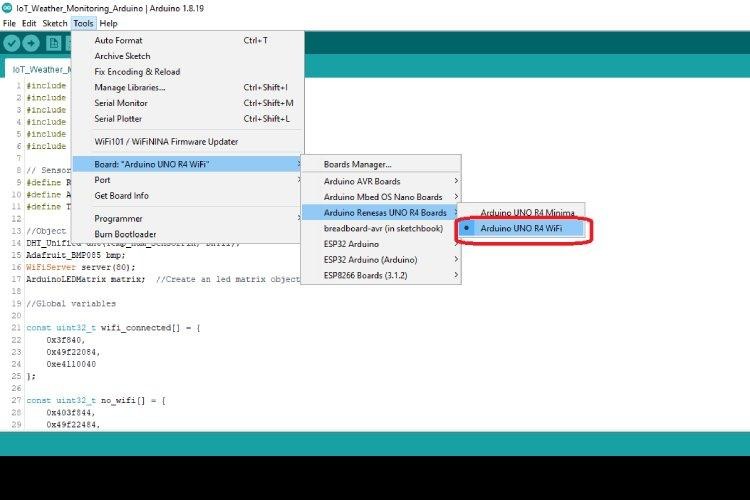Launch Serial Monitor from Tools menu
This screenshot has height=500, width=750.
(188, 103)
